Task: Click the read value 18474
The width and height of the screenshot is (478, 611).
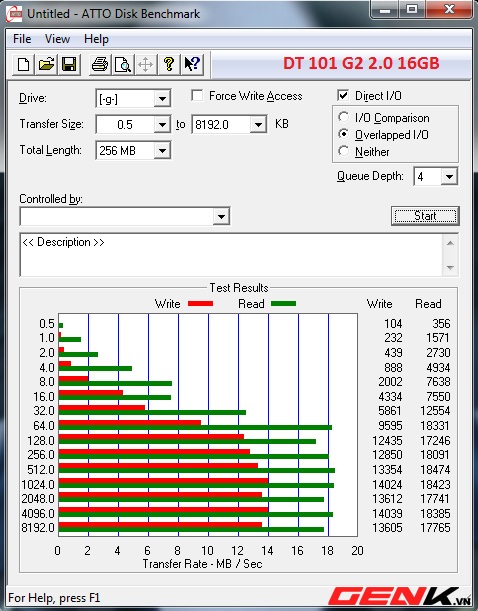Action: tap(435, 470)
